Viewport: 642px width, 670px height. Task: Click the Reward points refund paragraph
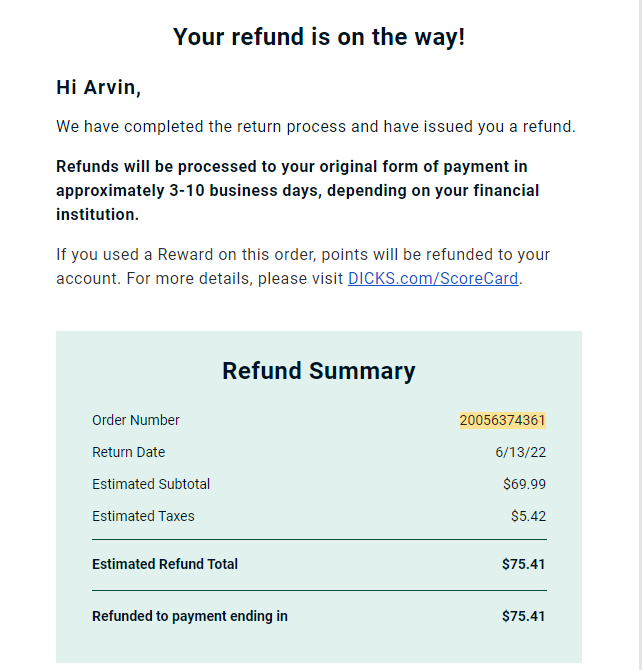coord(303,267)
